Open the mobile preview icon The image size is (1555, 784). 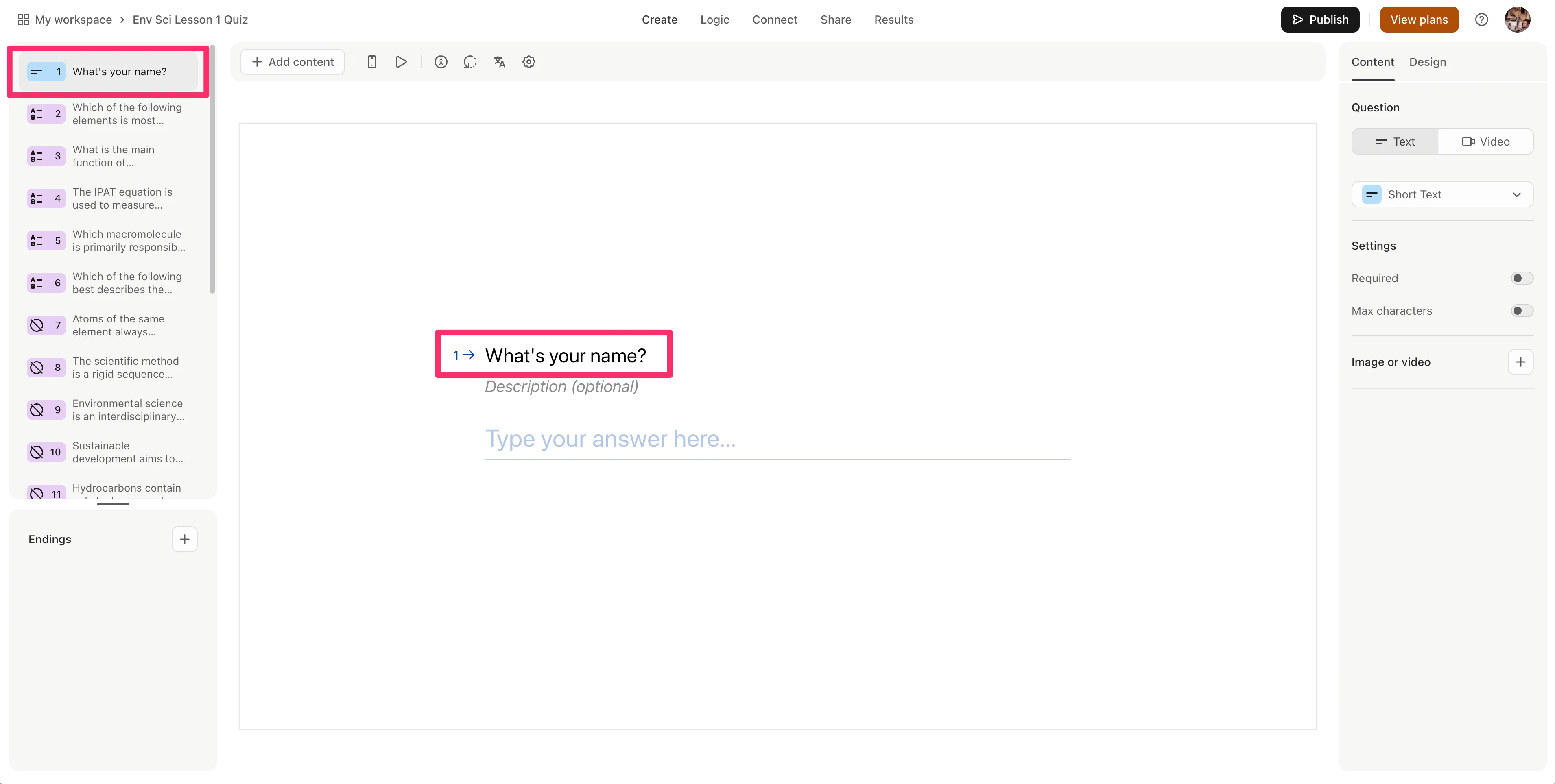click(372, 61)
